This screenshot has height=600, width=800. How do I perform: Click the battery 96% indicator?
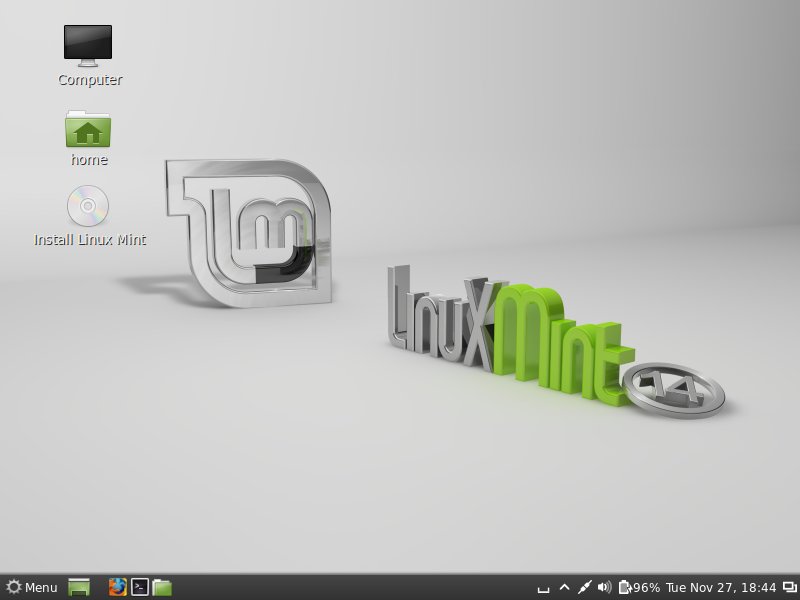coord(639,588)
